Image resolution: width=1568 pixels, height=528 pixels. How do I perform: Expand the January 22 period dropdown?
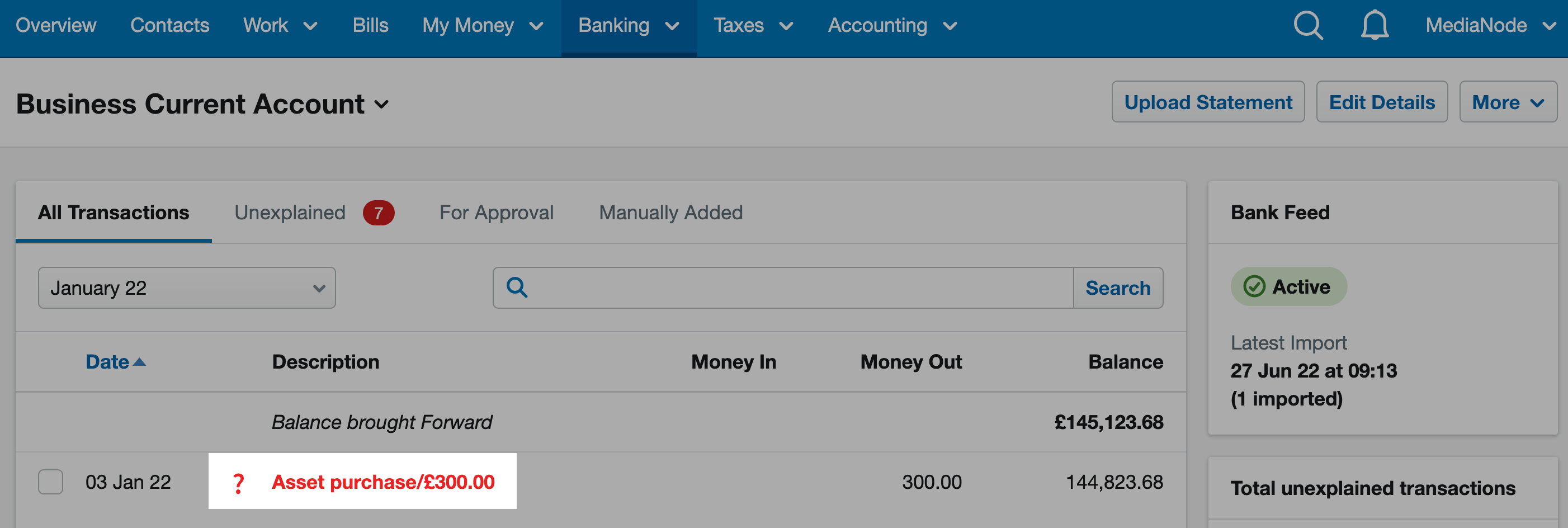tap(186, 287)
